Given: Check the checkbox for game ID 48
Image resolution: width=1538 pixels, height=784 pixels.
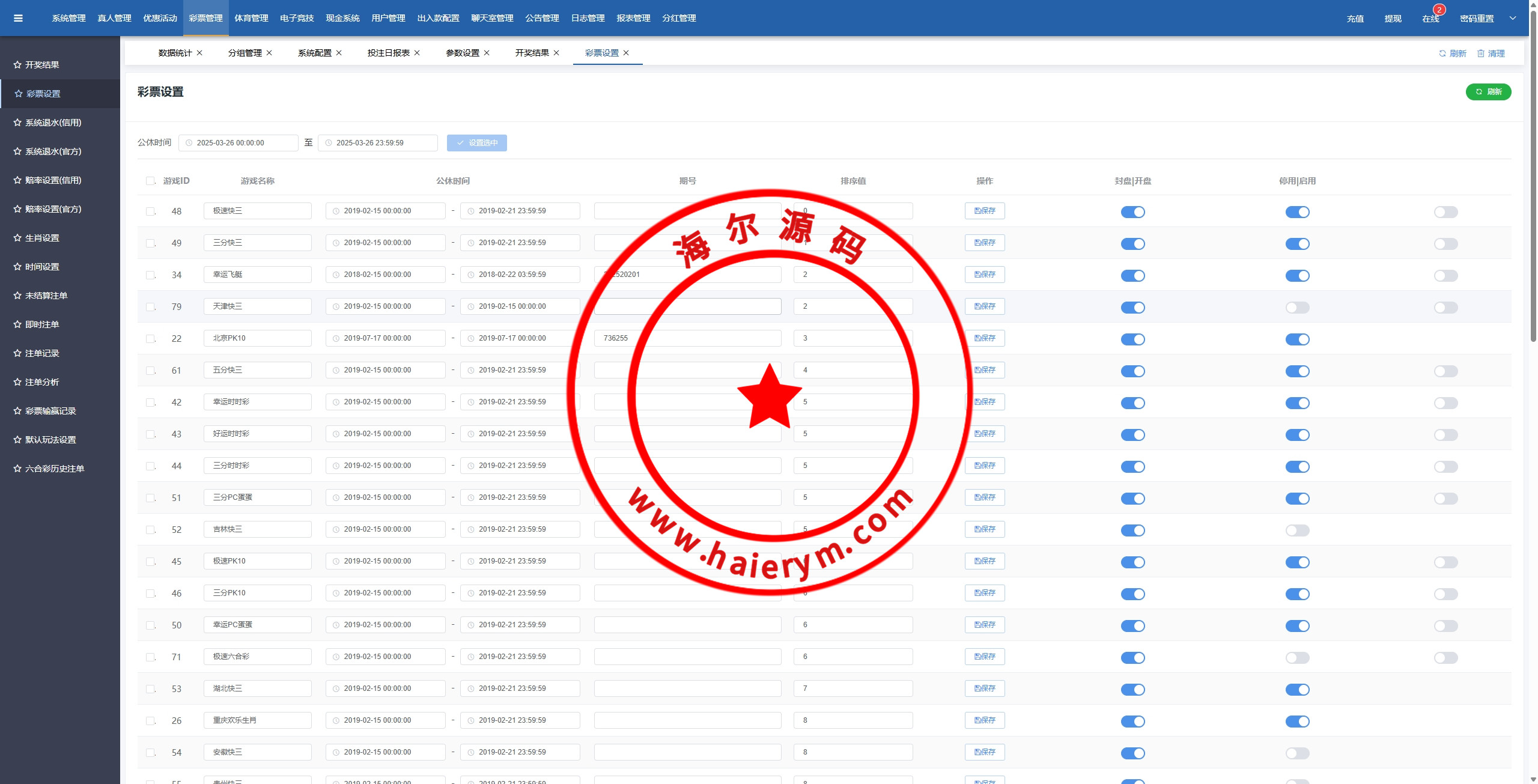Looking at the screenshot, I should (x=150, y=211).
